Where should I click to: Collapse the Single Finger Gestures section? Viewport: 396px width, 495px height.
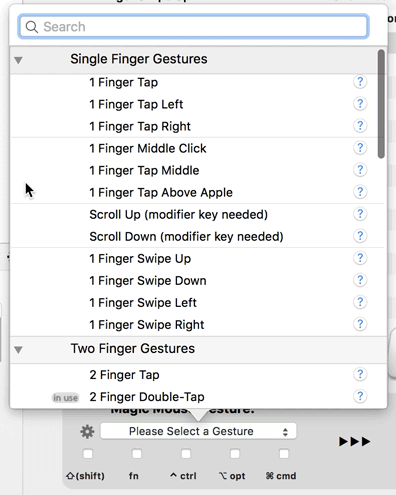(x=18, y=60)
